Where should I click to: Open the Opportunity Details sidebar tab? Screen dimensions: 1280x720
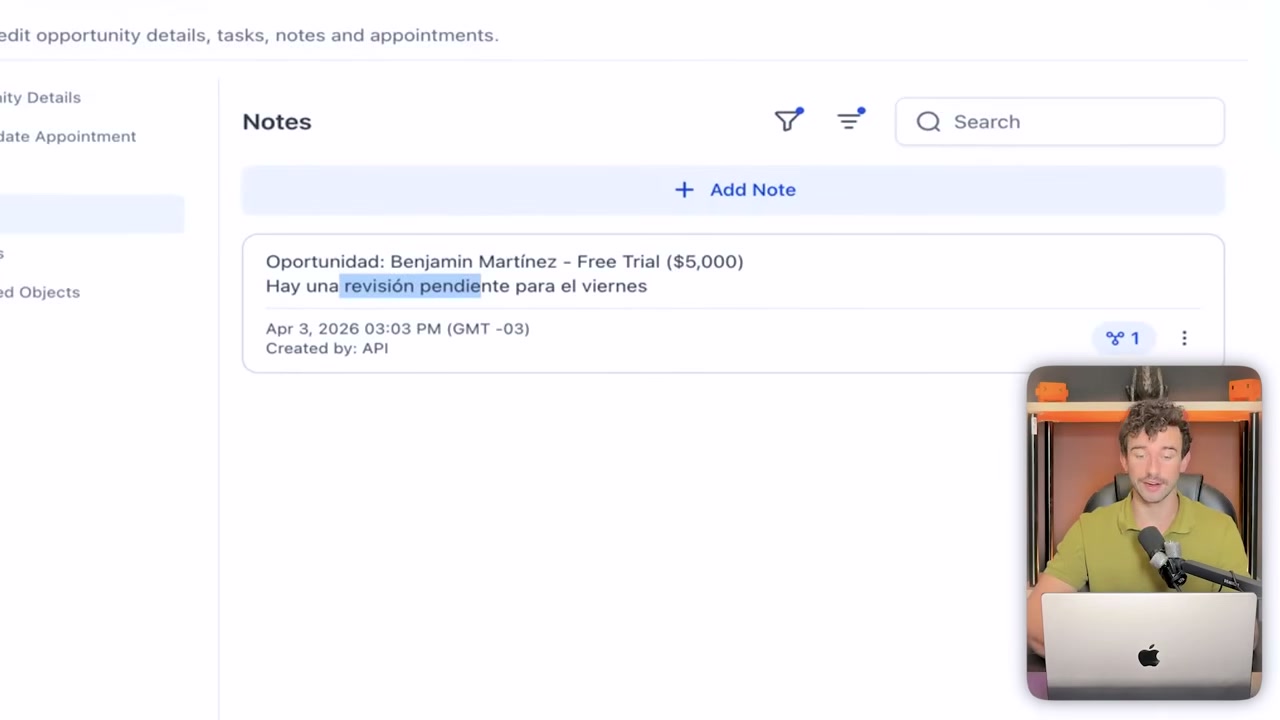tap(40, 97)
